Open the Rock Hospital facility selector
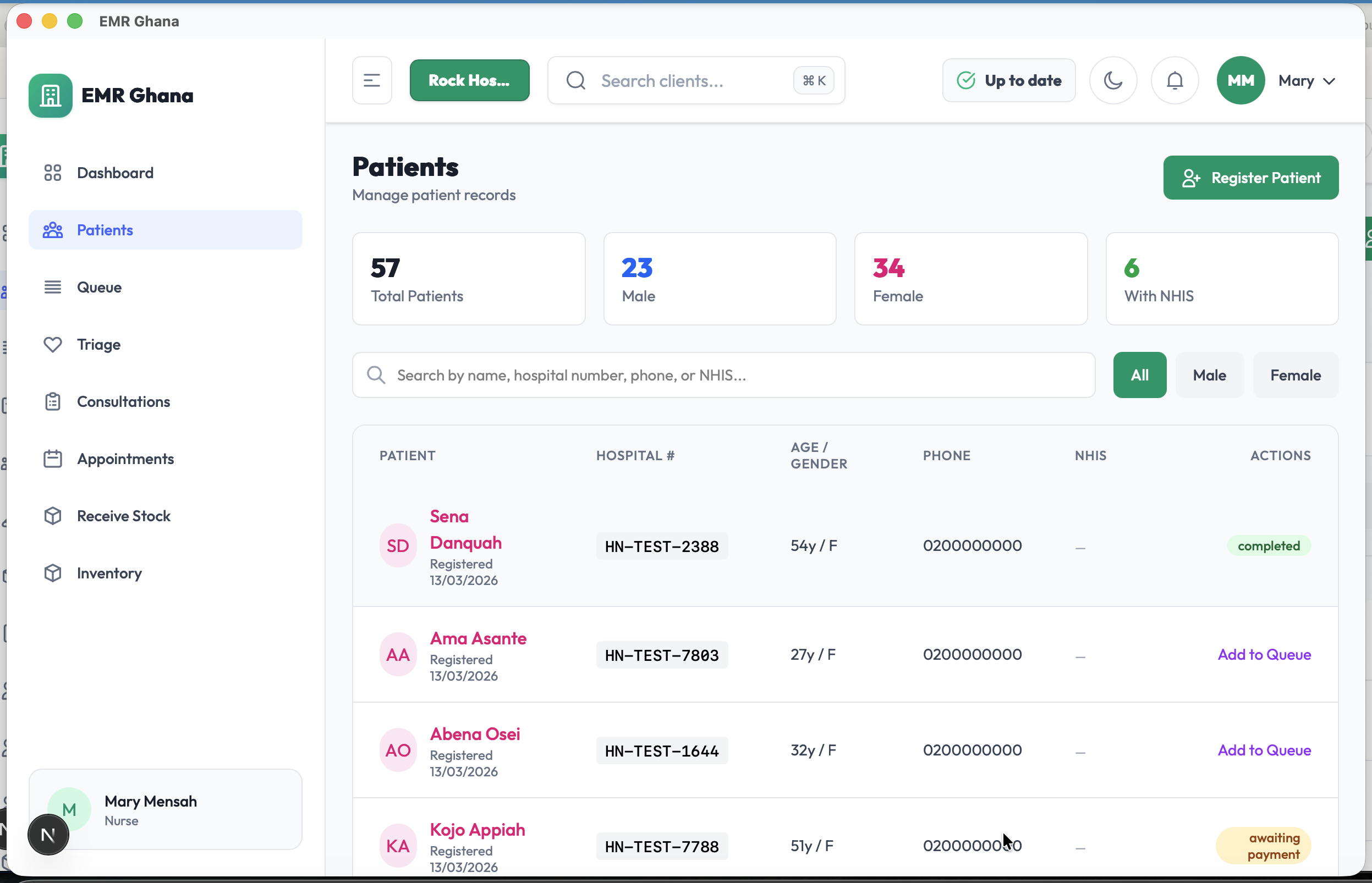The image size is (1372, 883). tap(469, 80)
